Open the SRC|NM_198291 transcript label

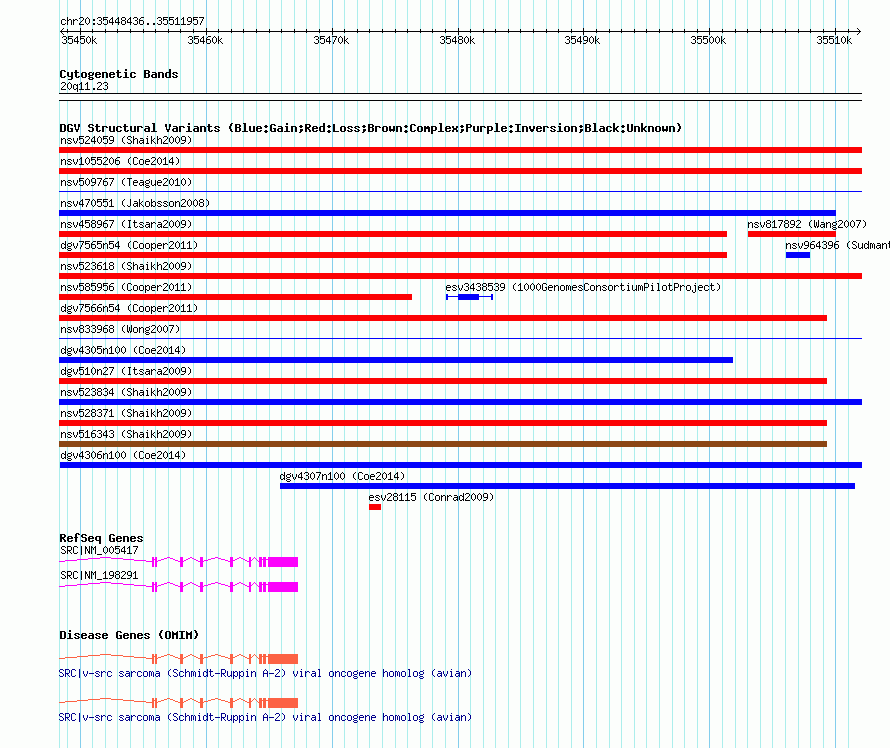point(99,575)
